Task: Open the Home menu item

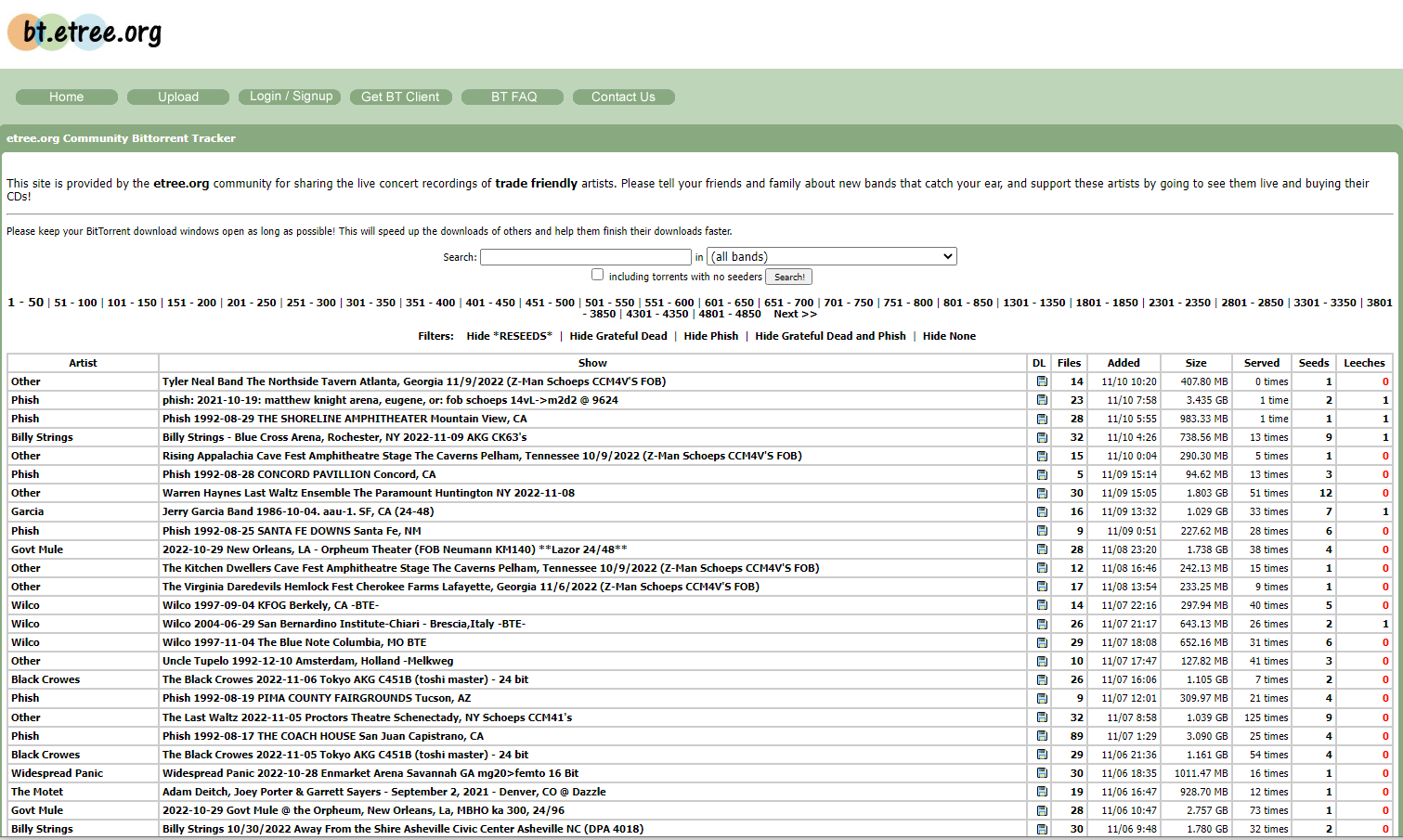Action: tap(66, 97)
